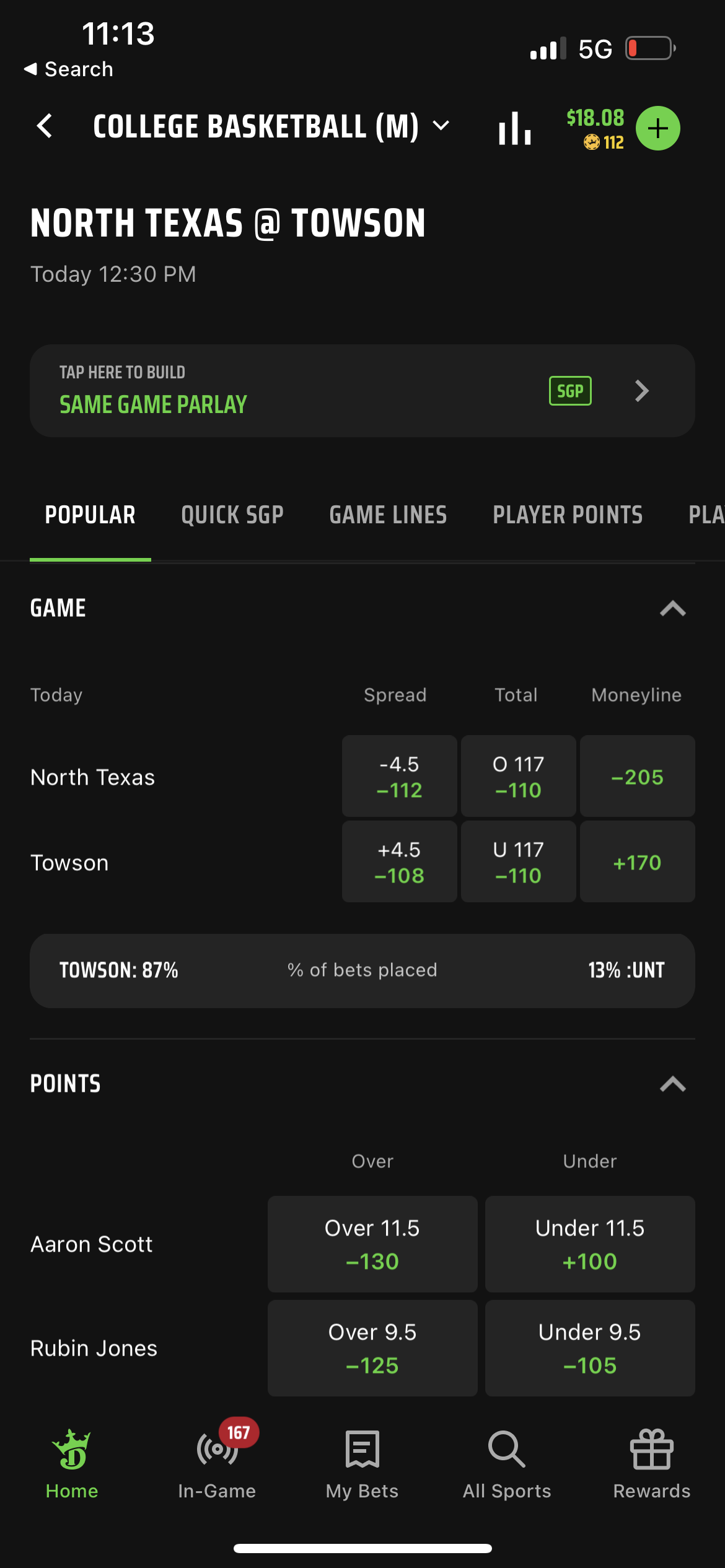Open the Home DraftKings crown icon
Screen dimensions: 725x1568
coord(72,1449)
